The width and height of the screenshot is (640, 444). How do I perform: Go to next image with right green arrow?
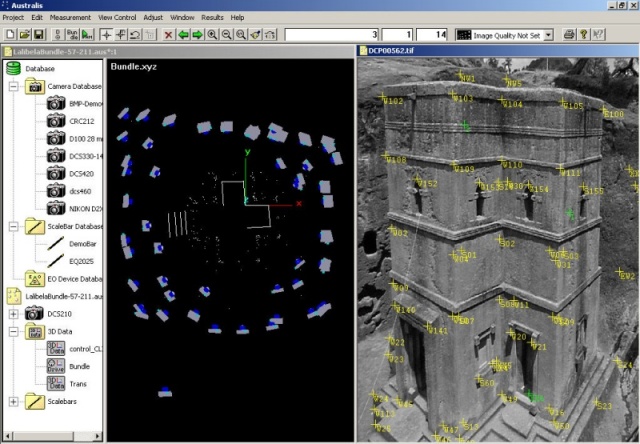point(197,34)
